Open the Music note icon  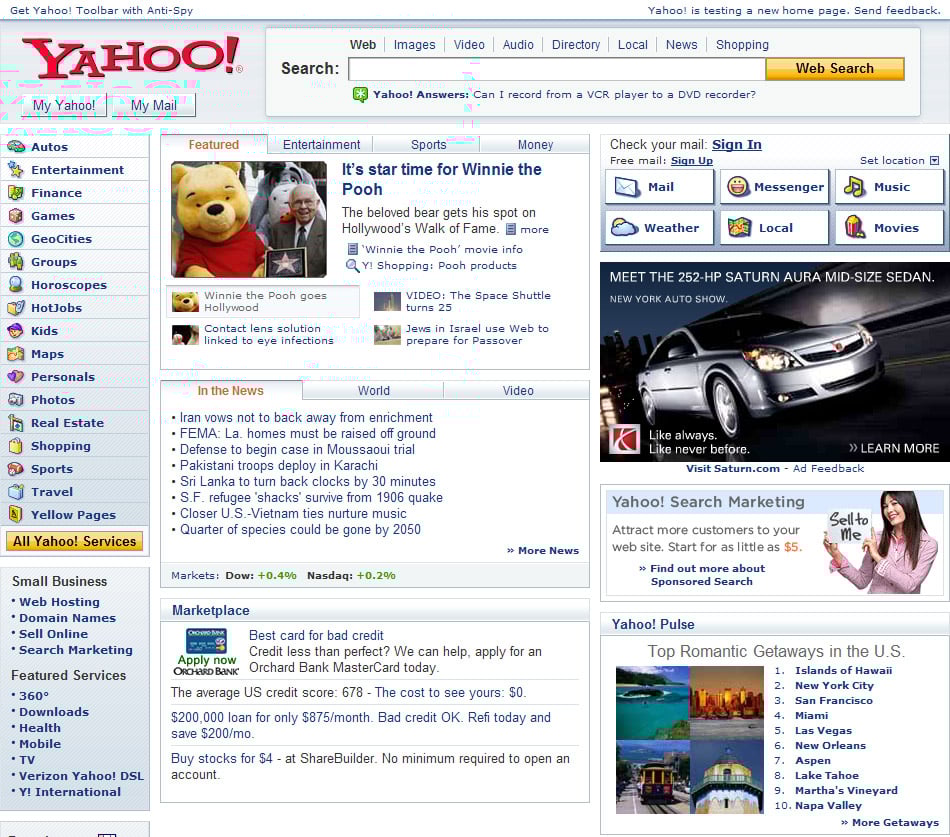854,187
